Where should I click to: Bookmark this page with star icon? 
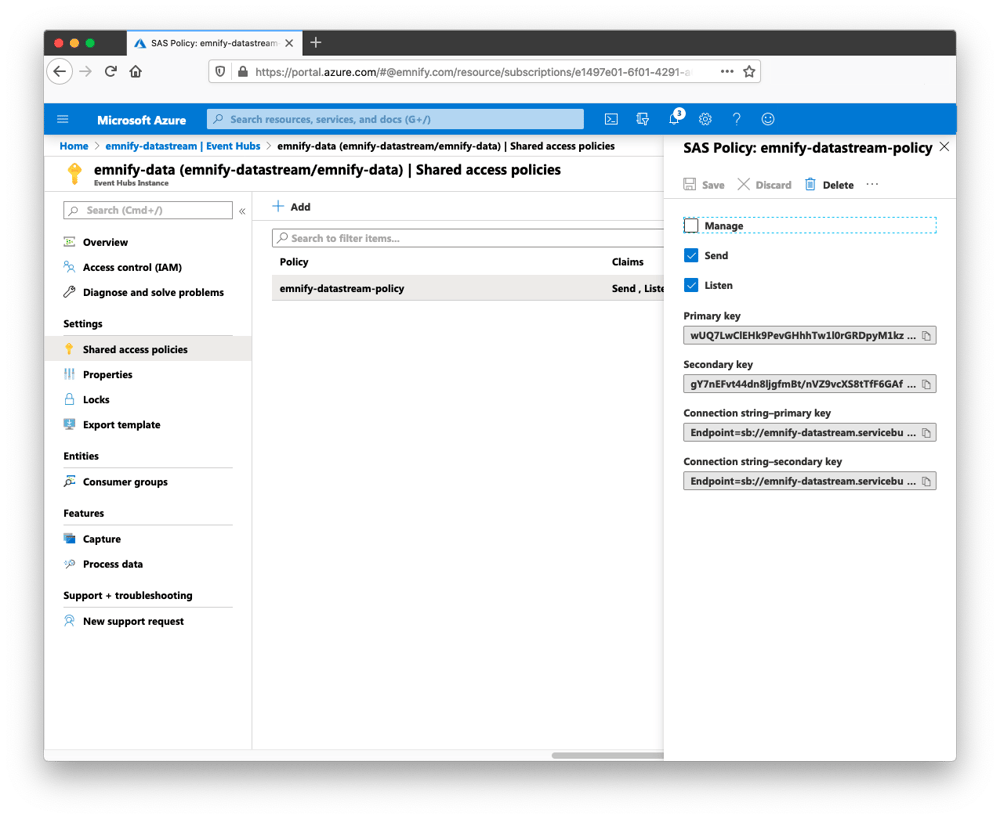coord(749,71)
